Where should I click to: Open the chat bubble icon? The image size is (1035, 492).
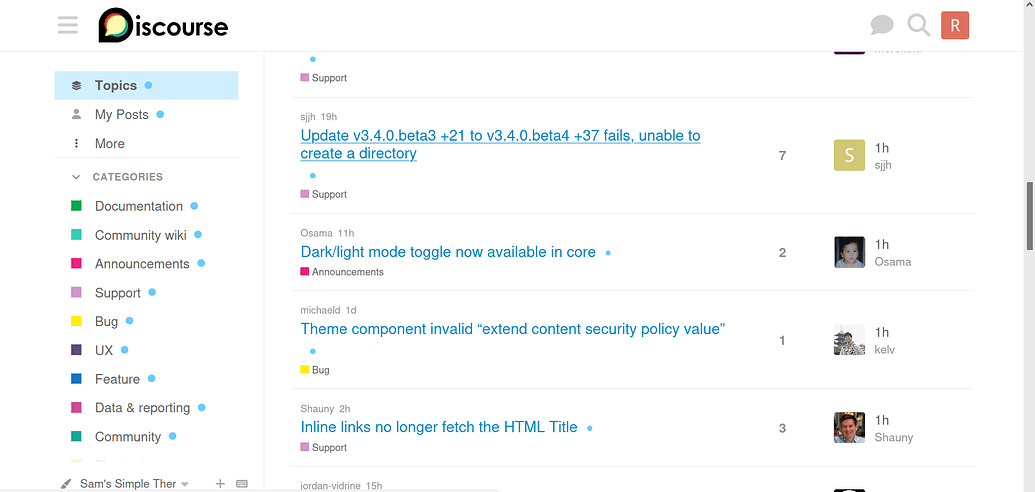pyautogui.click(x=881, y=26)
